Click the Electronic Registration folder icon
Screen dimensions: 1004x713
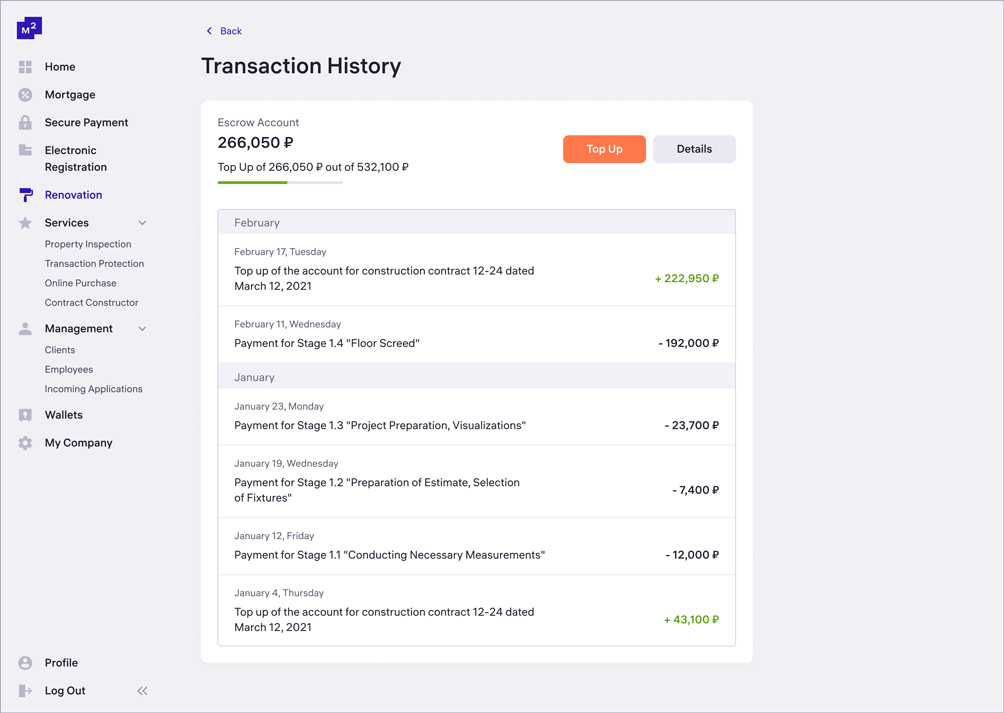[25, 150]
